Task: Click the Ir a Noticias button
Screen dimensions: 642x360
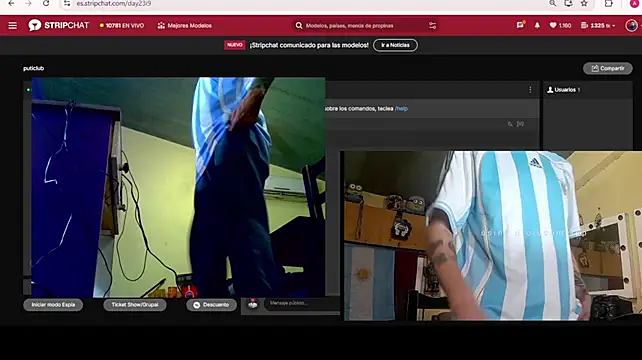Action: coord(396,45)
